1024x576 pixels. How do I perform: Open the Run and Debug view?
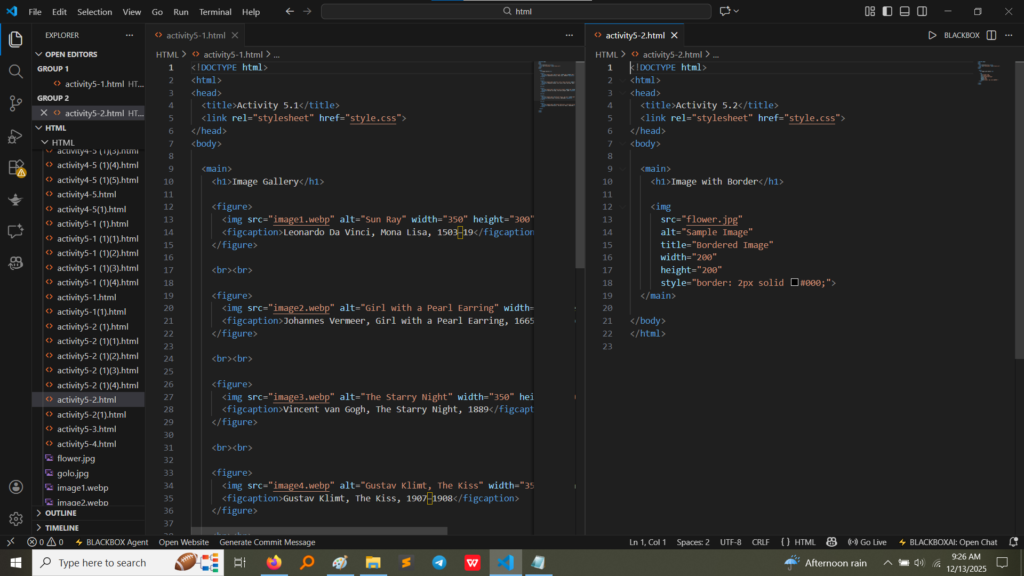click(x=16, y=135)
